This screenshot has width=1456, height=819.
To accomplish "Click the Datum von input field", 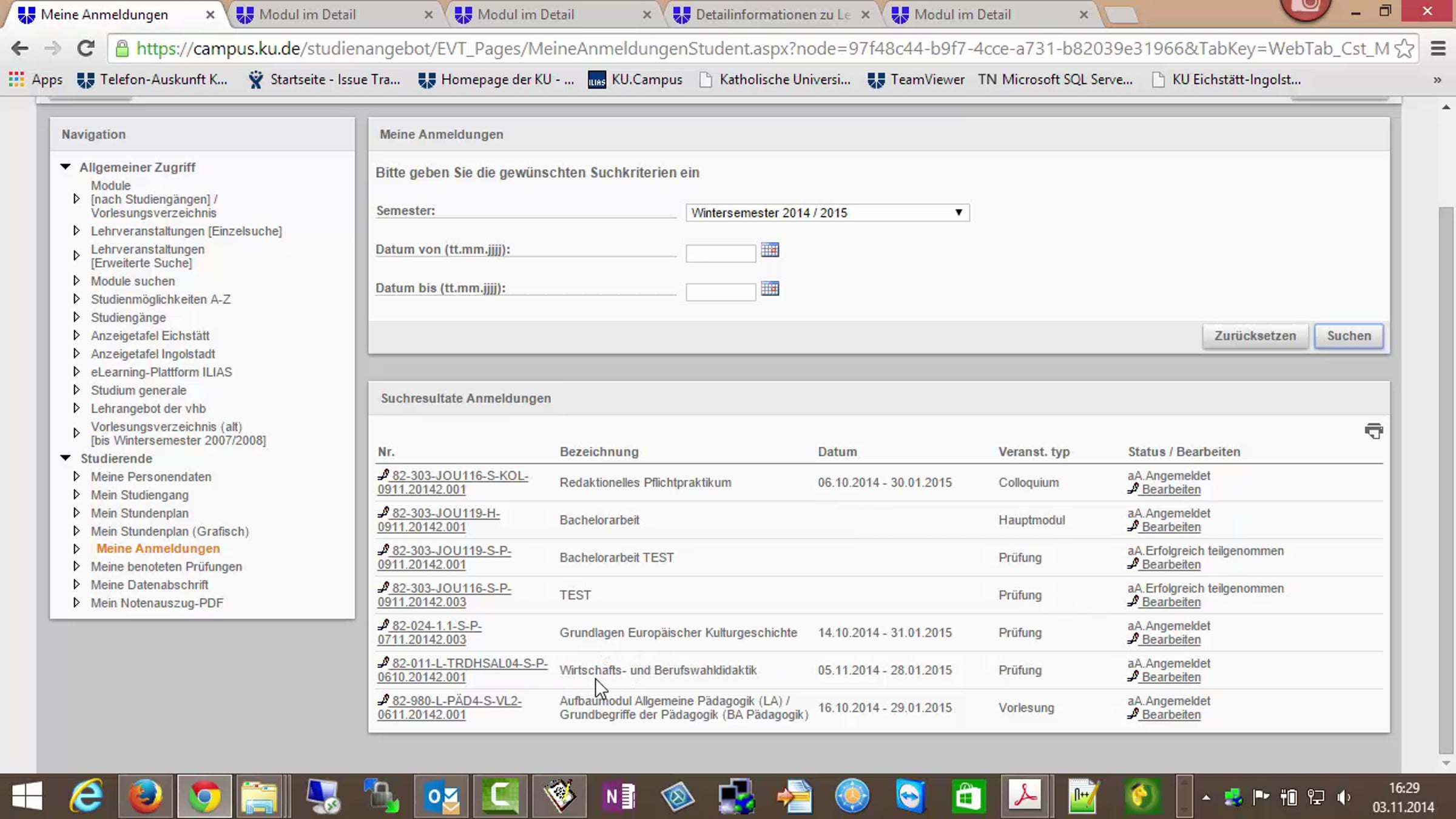I will (721, 253).
